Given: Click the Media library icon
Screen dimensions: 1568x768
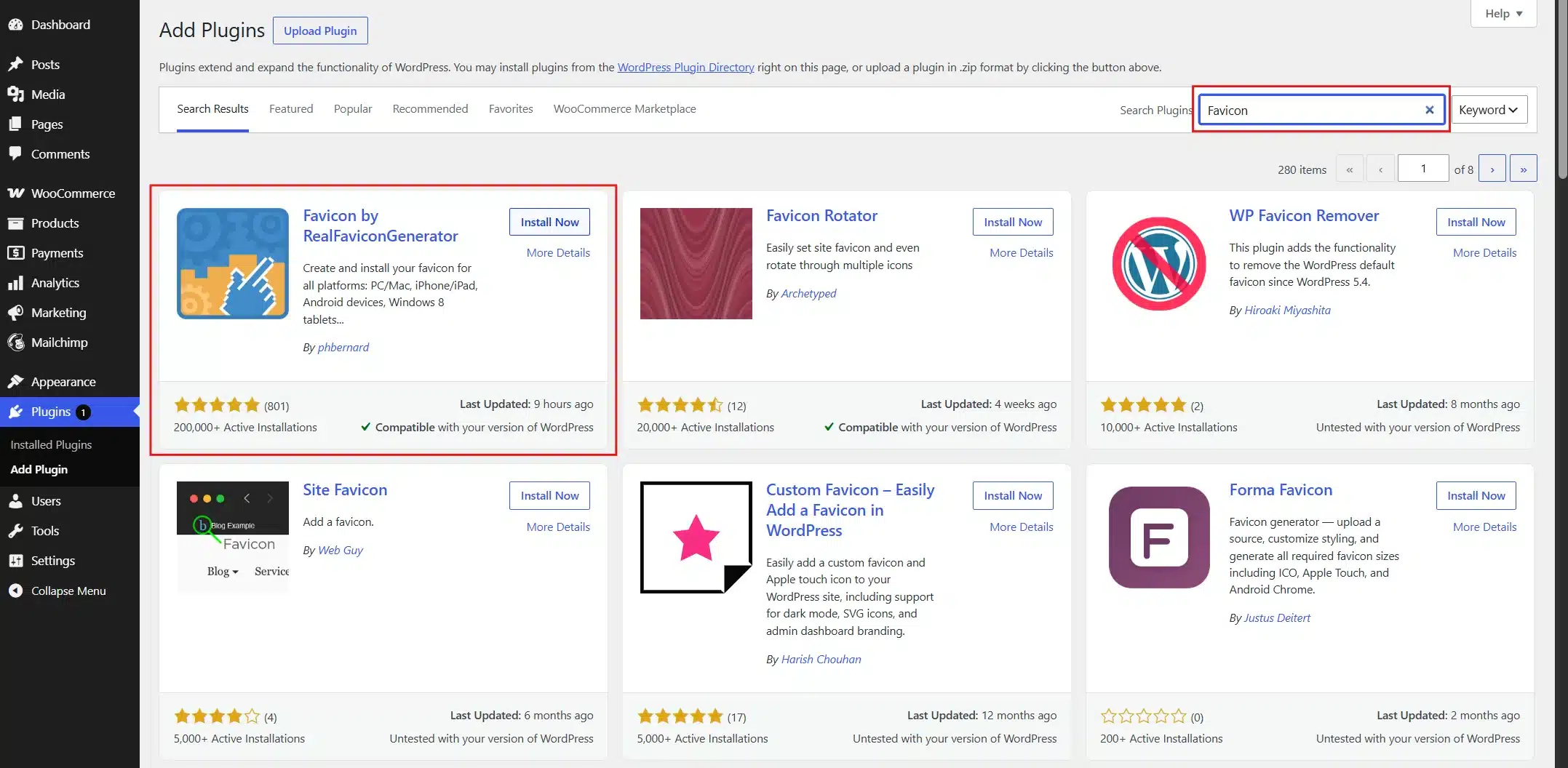Looking at the screenshot, I should [15, 95].
